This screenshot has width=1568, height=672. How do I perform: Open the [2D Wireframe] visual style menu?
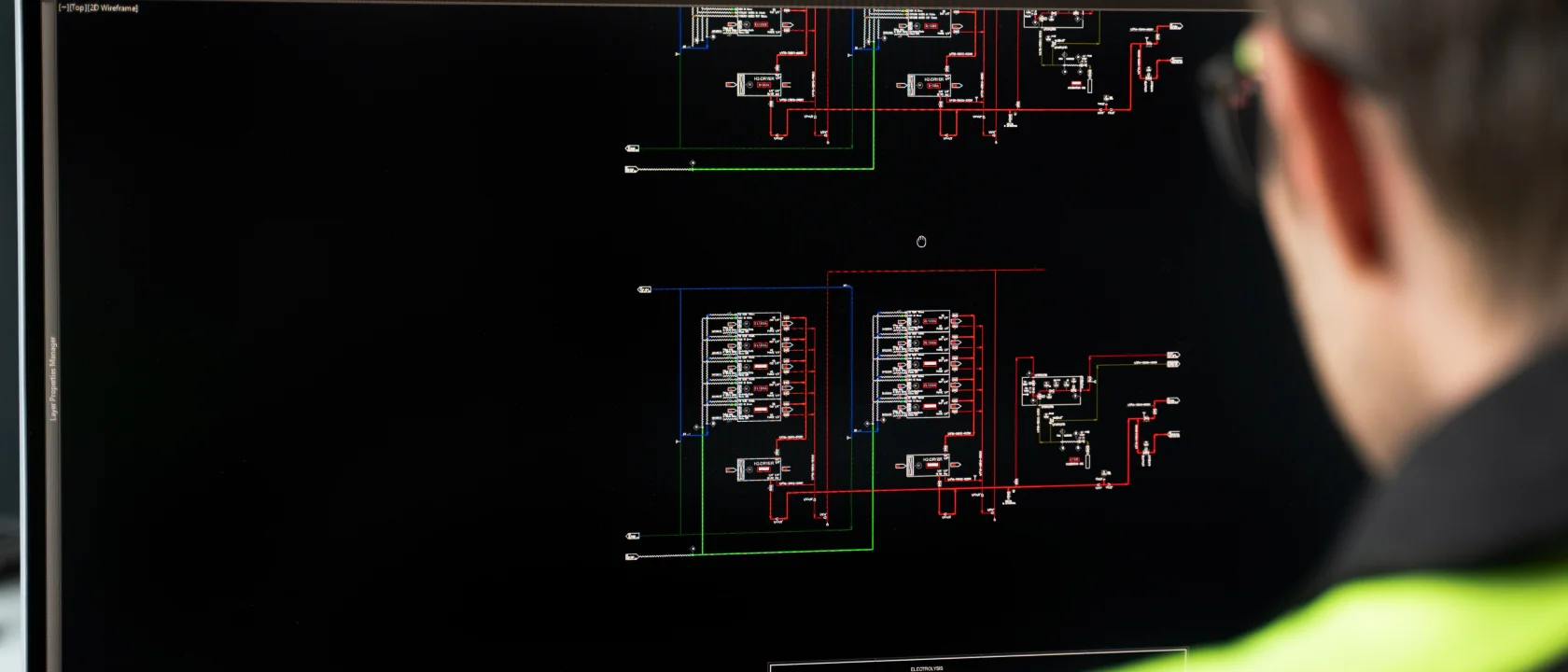coord(112,7)
